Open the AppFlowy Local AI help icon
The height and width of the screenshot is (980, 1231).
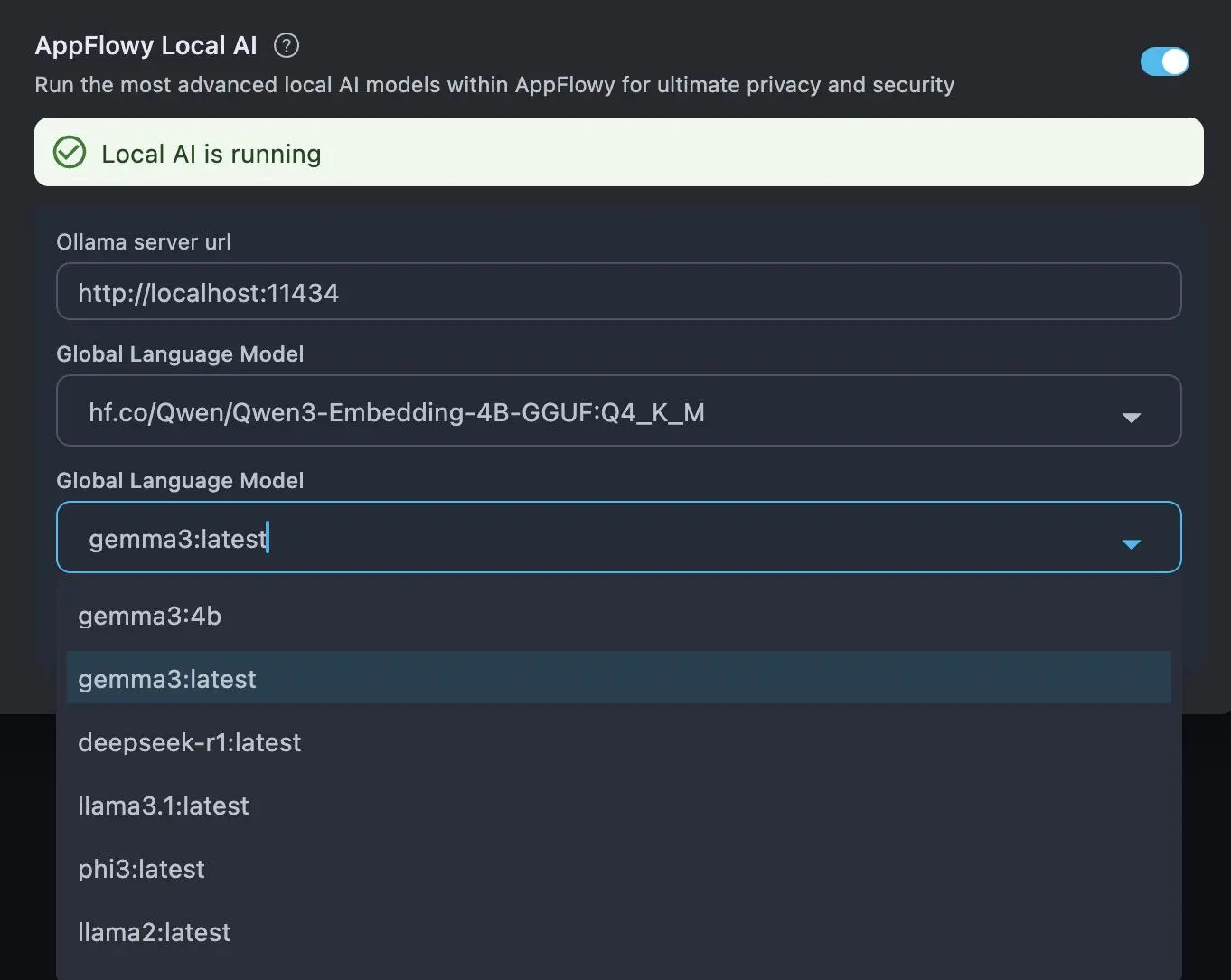pos(287,45)
